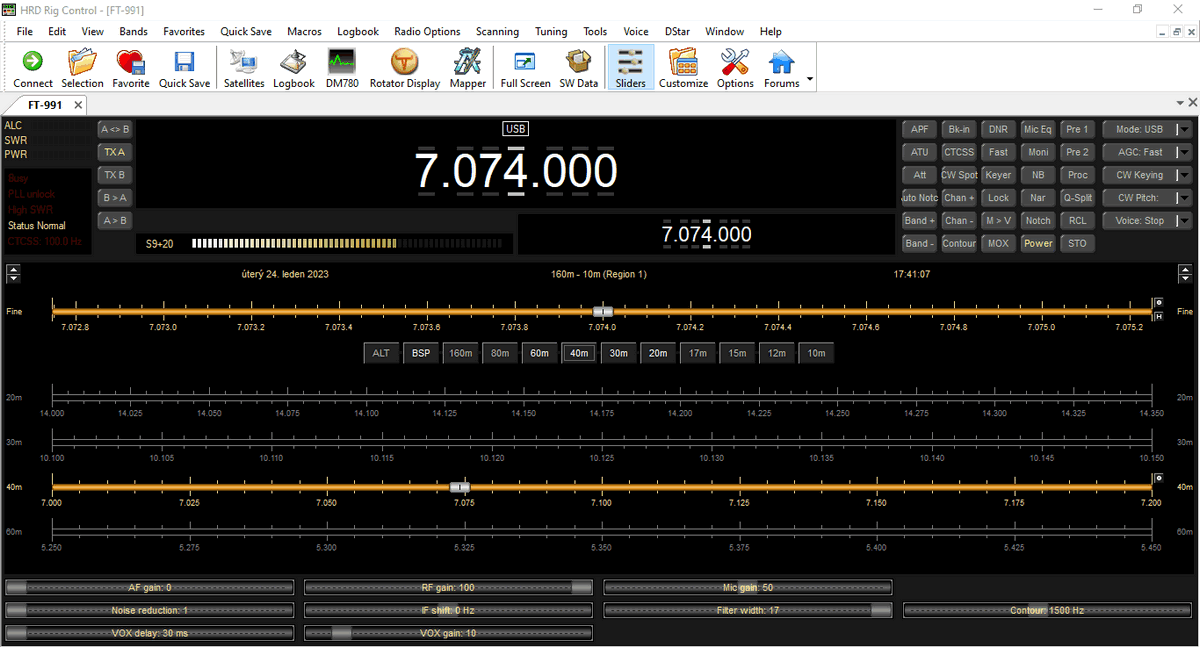Expand the Voice: Stop dropdown
1200x648 pixels.
point(1184,221)
